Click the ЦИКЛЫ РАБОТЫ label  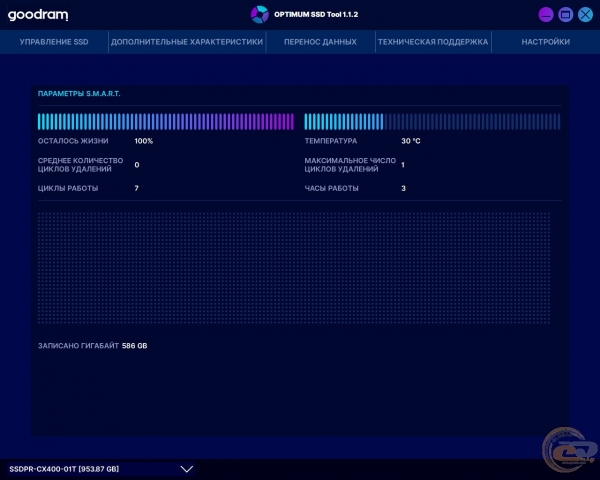(68, 188)
